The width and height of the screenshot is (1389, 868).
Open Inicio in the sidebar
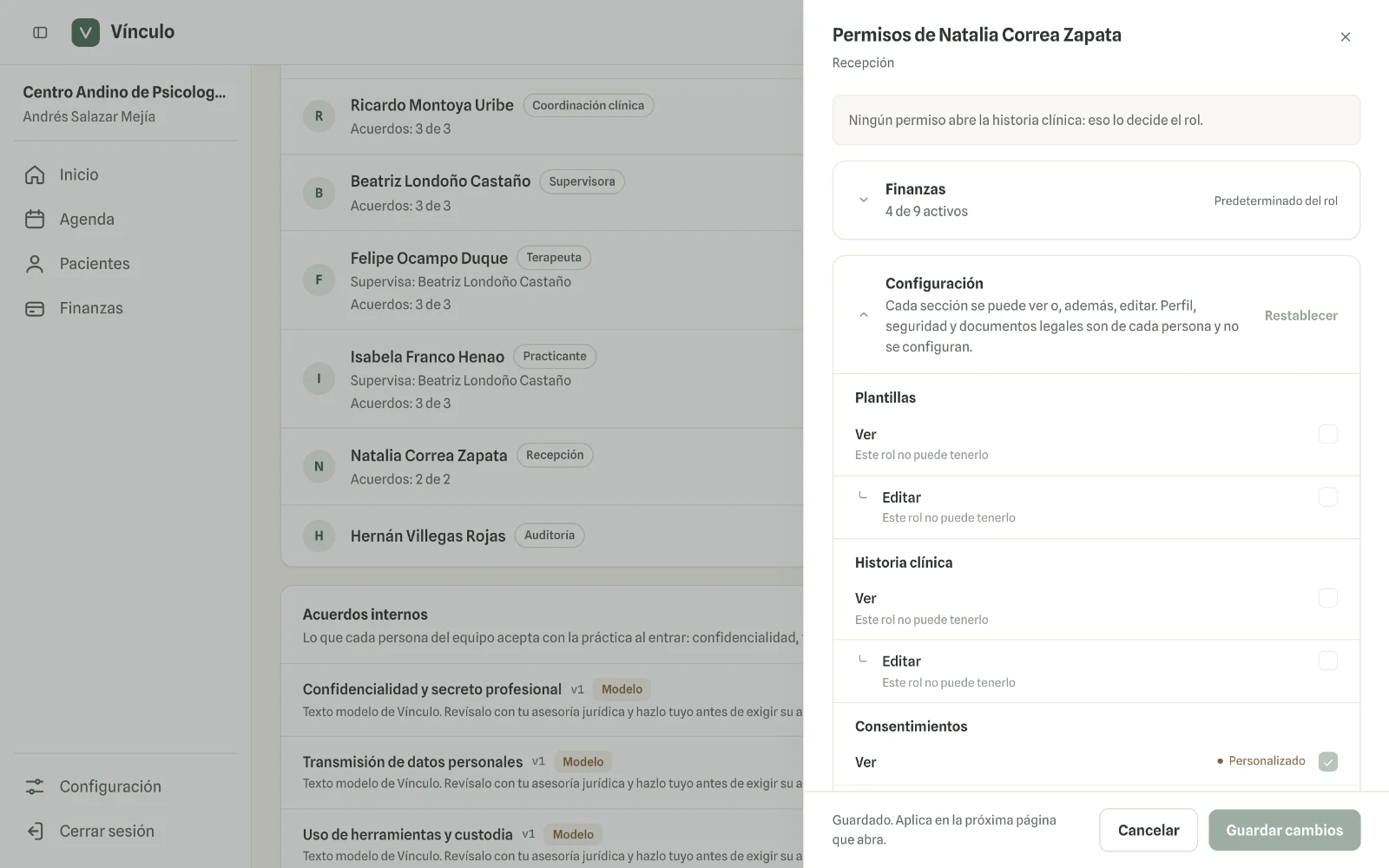coord(126,174)
